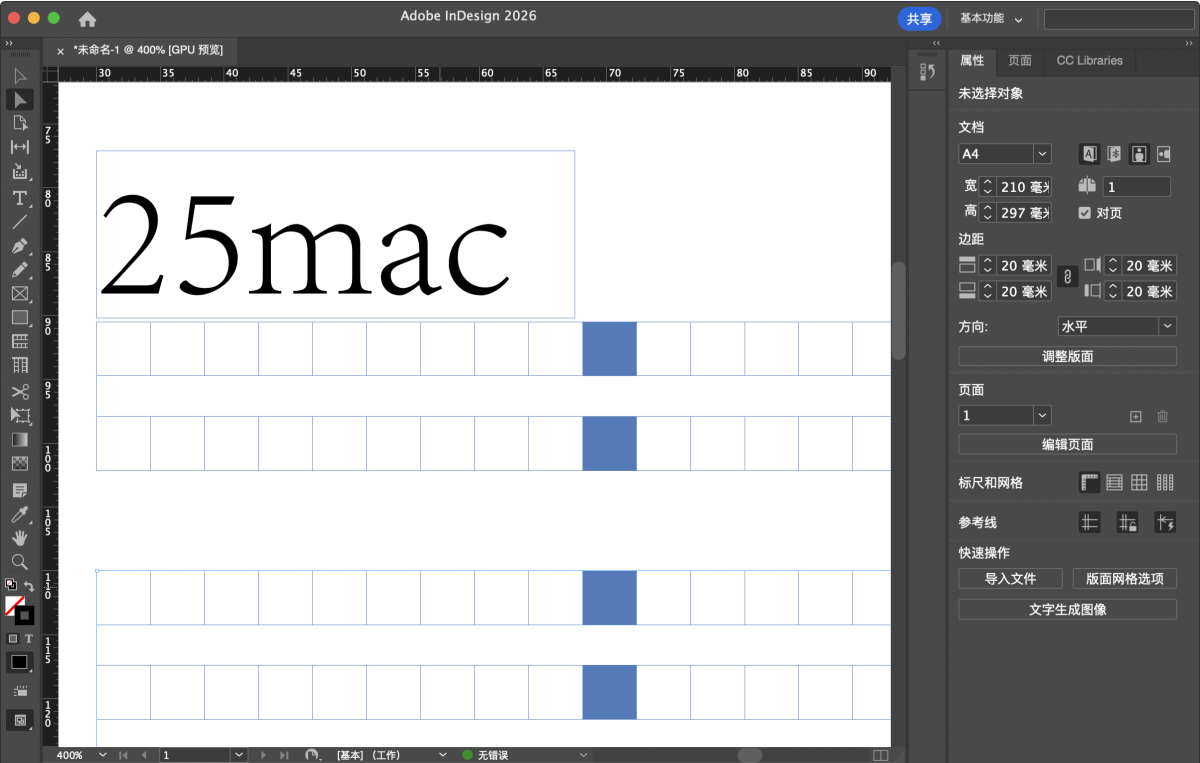Select the Scissors tool

coord(19,391)
